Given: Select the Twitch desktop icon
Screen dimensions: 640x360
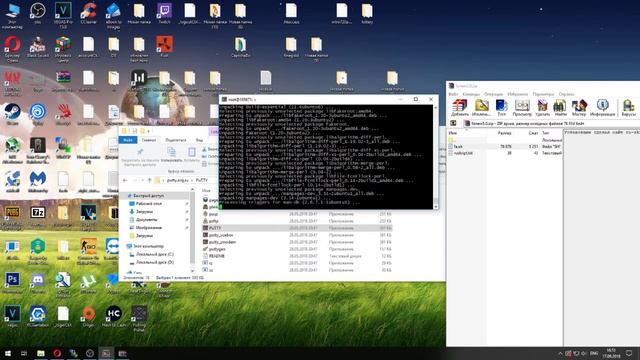Looking at the screenshot, I should pos(164,13).
